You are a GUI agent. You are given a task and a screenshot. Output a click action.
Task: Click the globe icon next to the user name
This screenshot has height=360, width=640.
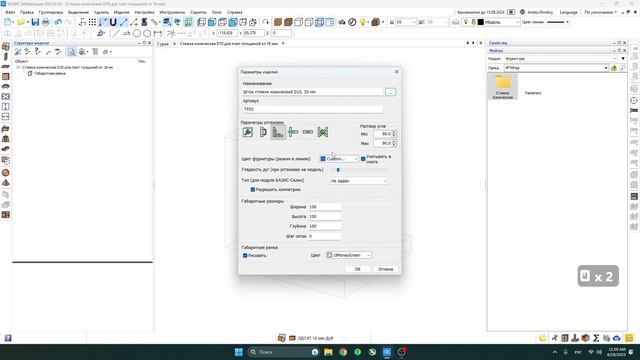tap(522, 12)
